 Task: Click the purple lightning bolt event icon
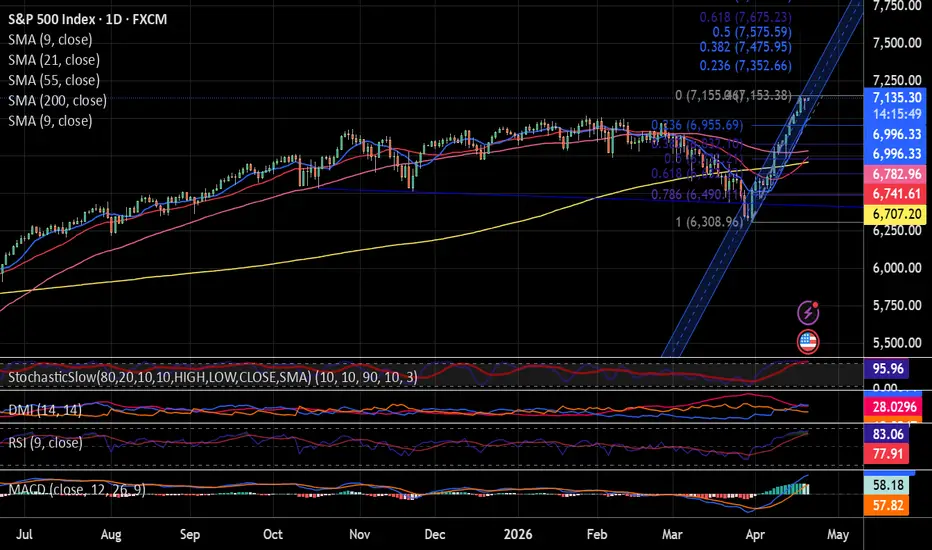click(x=808, y=313)
